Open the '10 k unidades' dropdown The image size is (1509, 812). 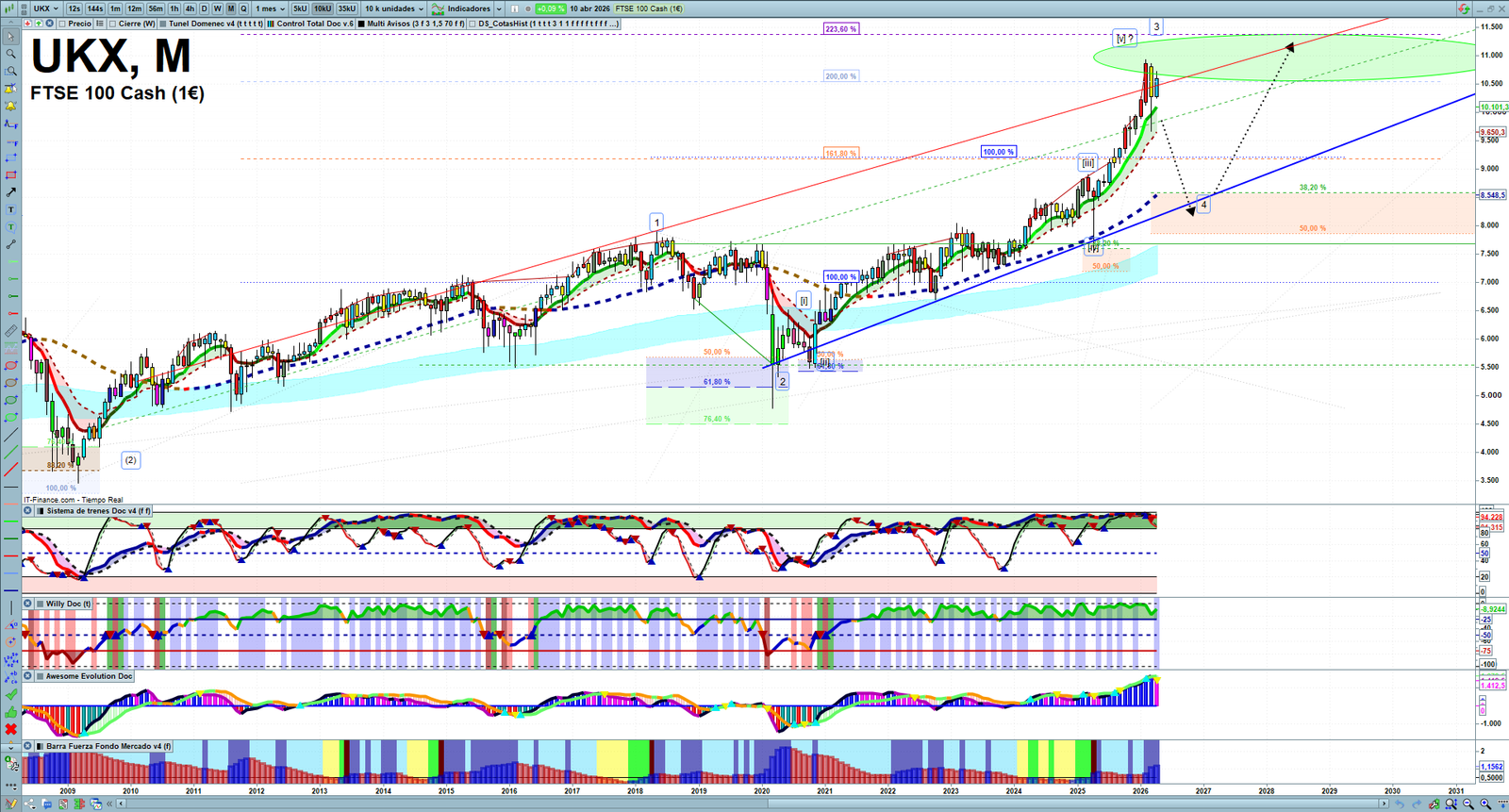394,8
